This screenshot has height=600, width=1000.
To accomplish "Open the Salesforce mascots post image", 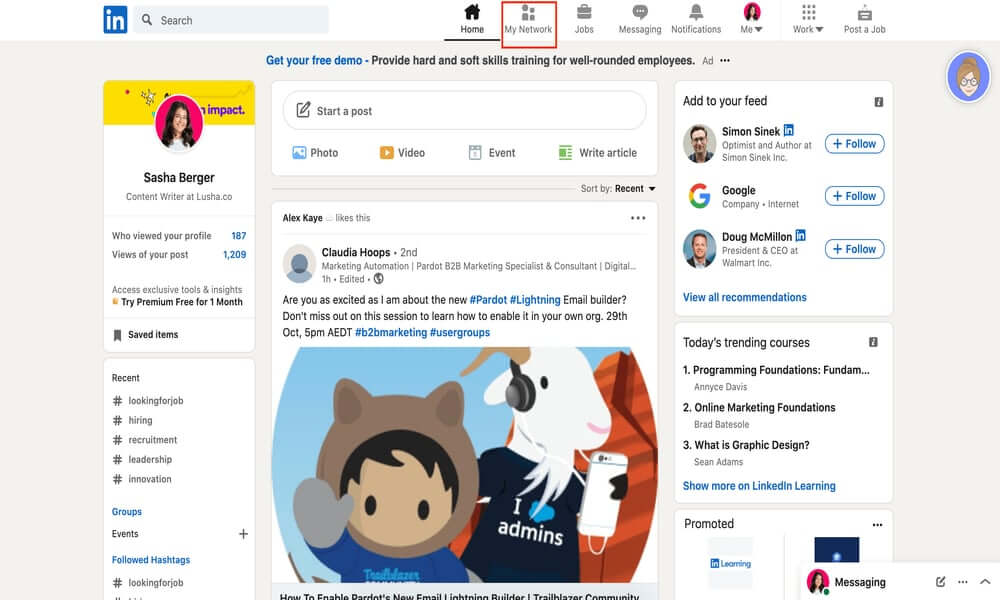I will pos(464,464).
